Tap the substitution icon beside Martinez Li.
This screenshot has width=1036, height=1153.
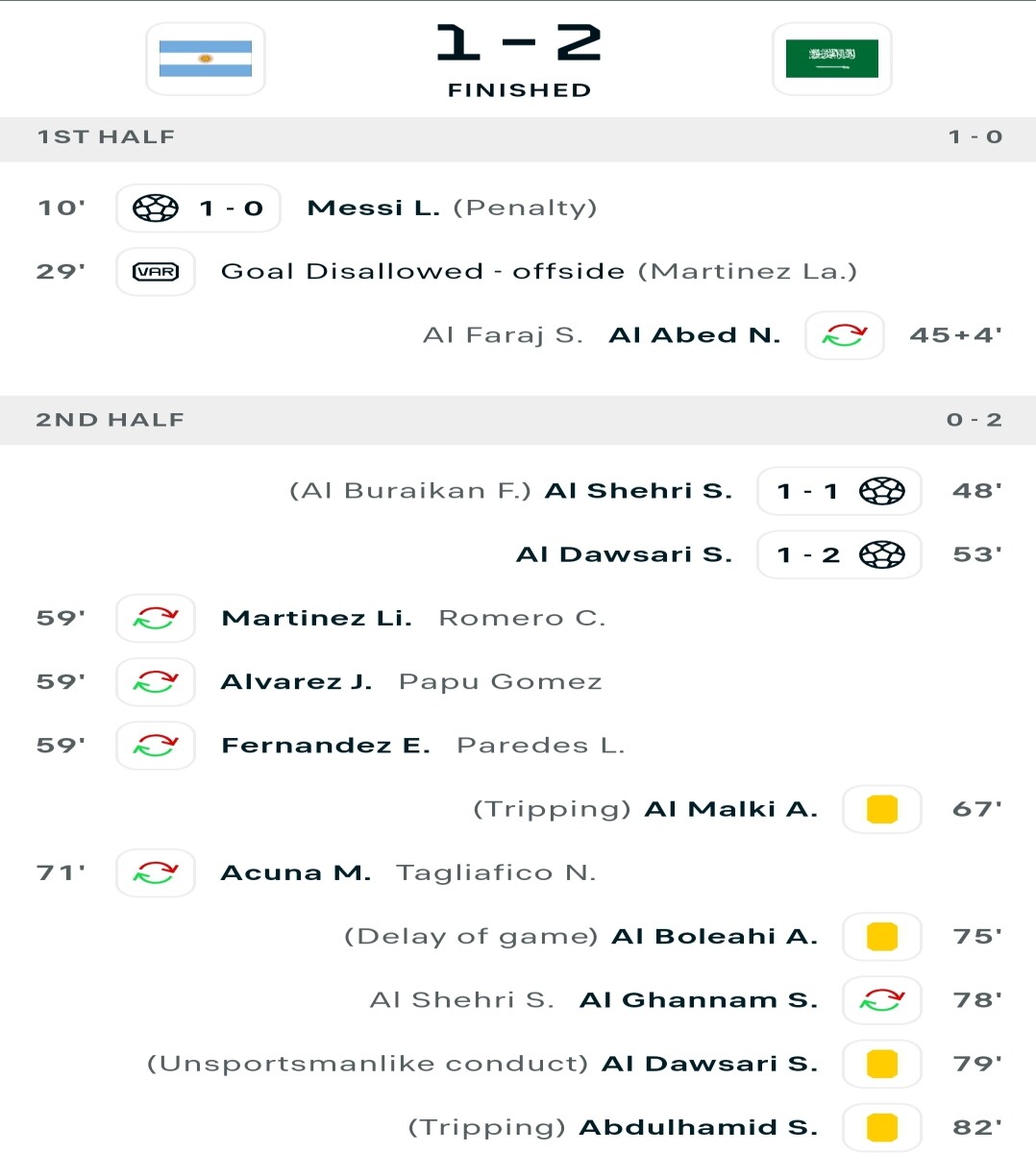pos(156,619)
